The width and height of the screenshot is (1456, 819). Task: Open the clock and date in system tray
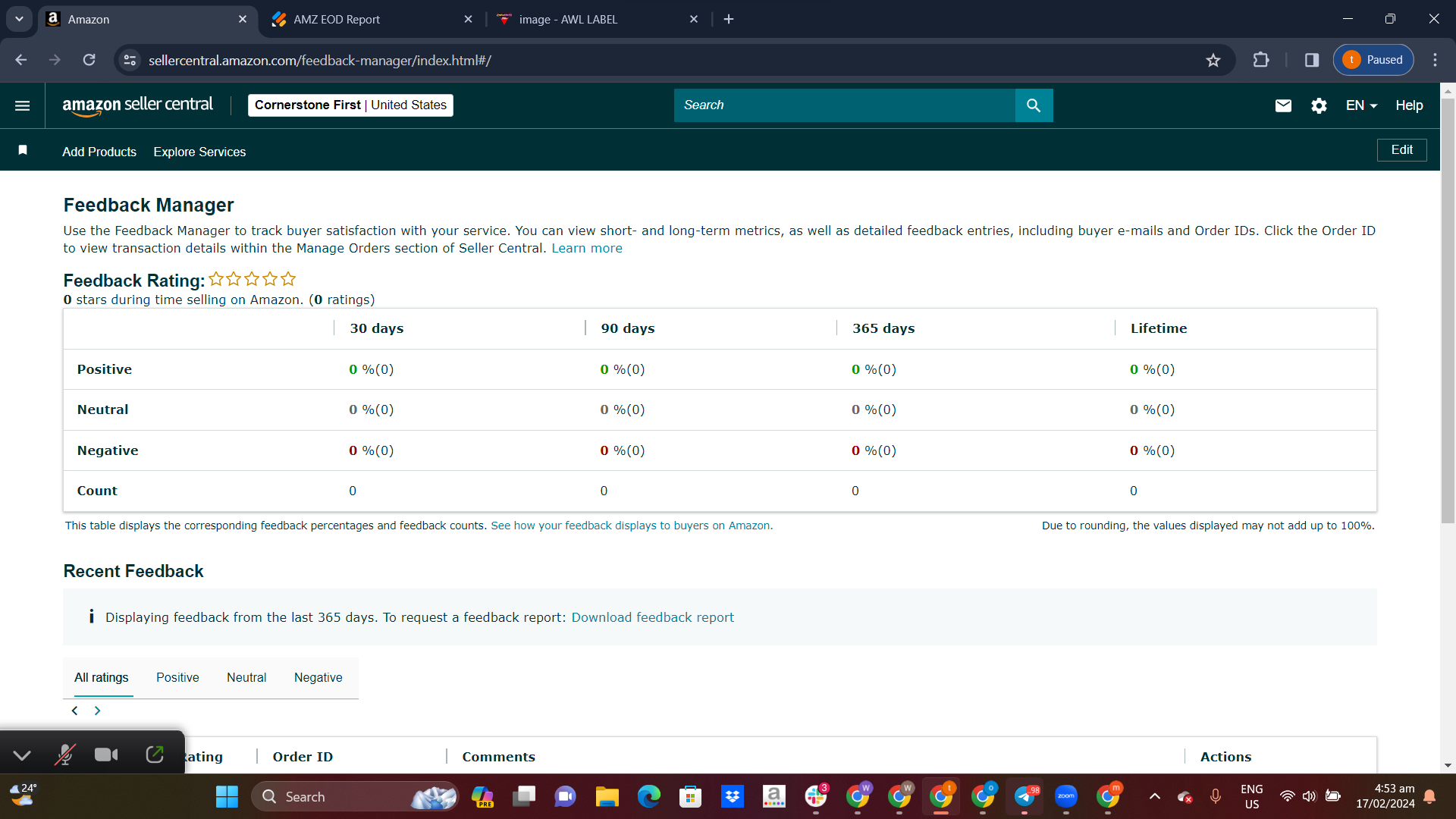point(1385,796)
